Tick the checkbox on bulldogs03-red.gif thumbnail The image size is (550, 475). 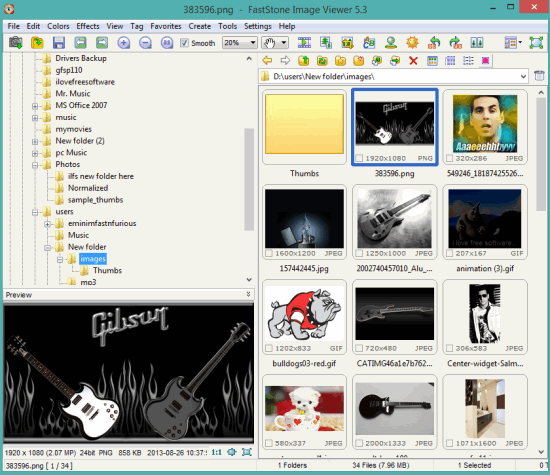point(269,348)
